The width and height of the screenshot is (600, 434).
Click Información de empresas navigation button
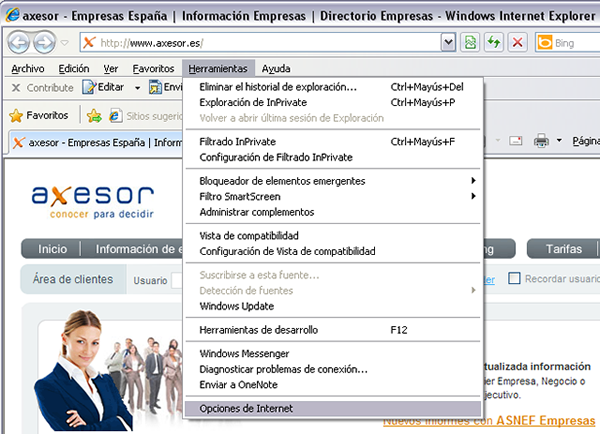133,249
